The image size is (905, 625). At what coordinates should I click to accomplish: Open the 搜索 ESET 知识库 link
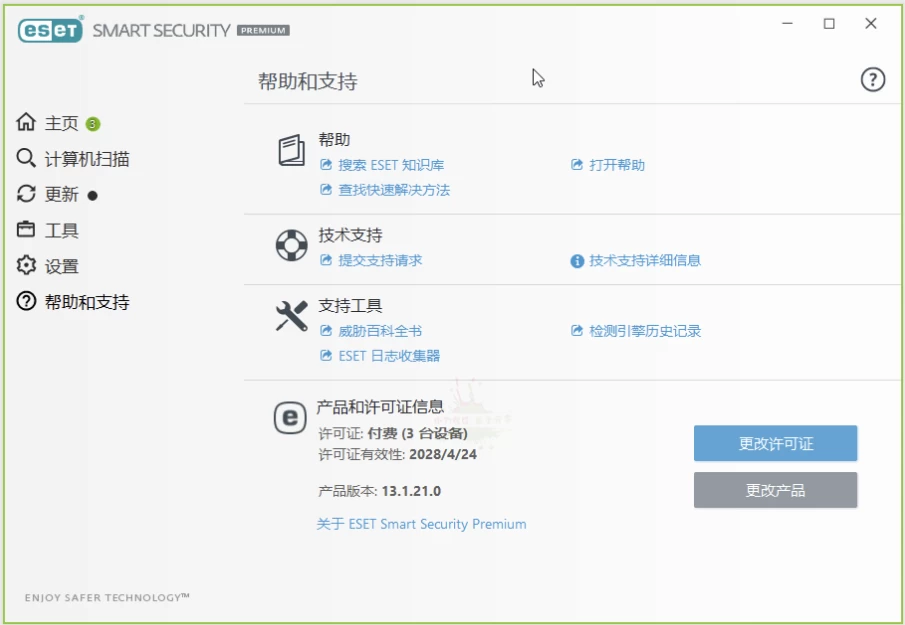393,166
